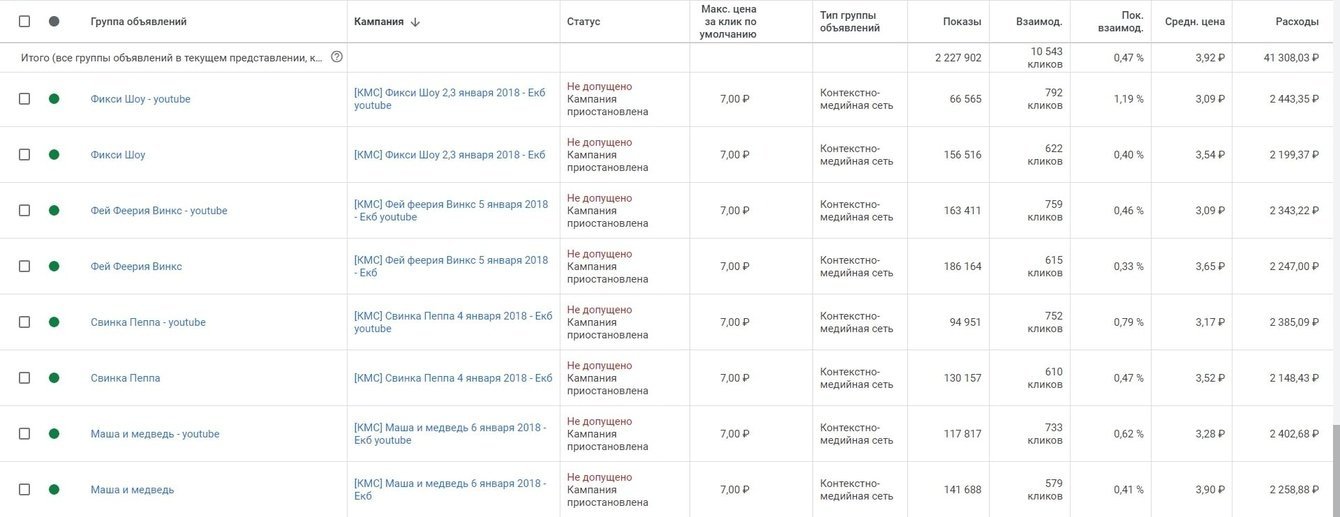Click green status dot for Маша и медведь
Viewport: 1340px width, 517px height.
pos(54,490)
